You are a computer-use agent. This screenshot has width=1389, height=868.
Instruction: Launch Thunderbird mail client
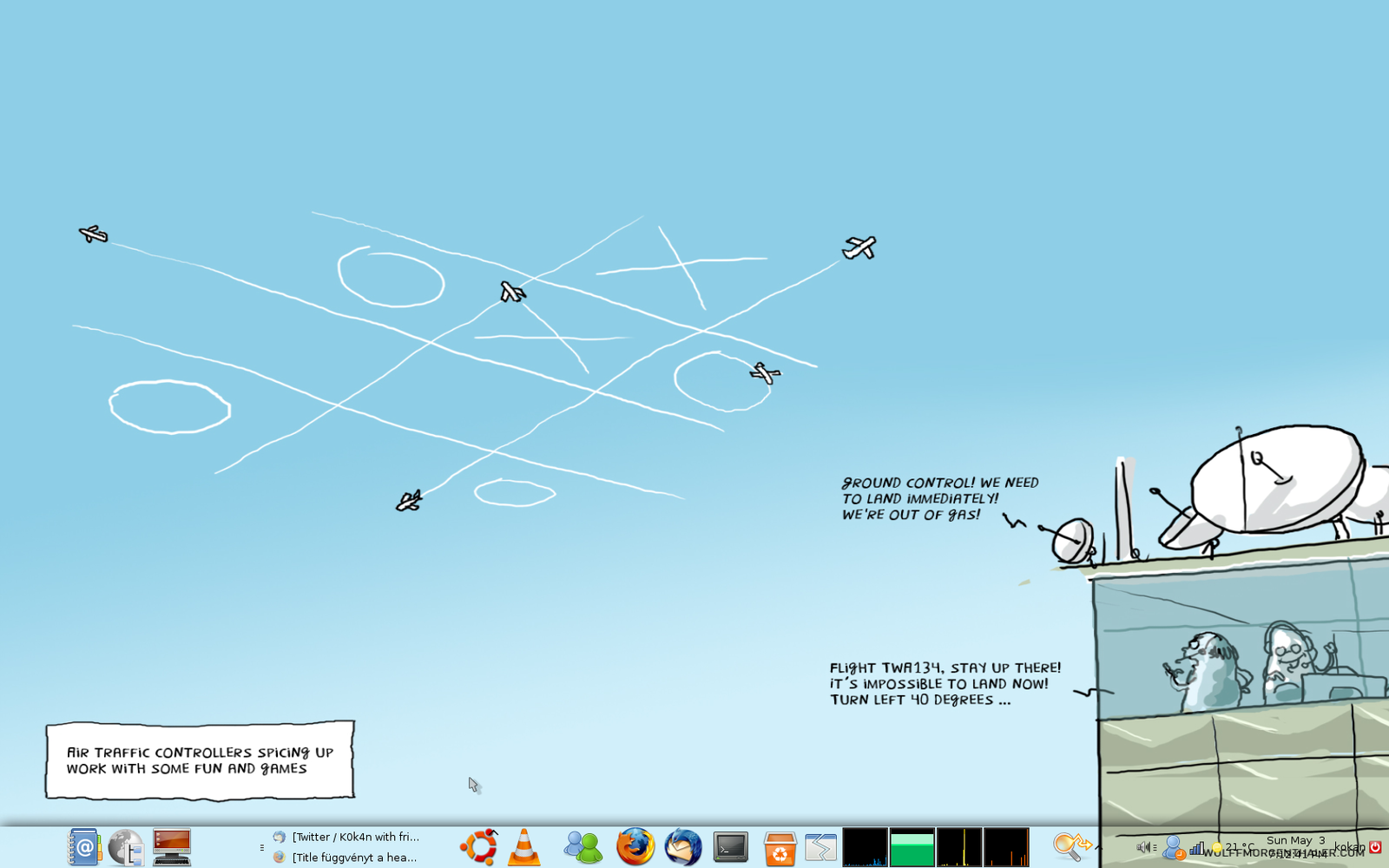click(x=683, y=847)
